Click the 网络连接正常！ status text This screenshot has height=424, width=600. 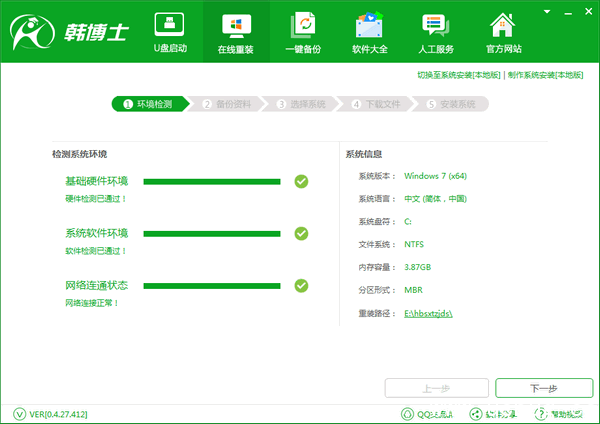tap(92, 303)
